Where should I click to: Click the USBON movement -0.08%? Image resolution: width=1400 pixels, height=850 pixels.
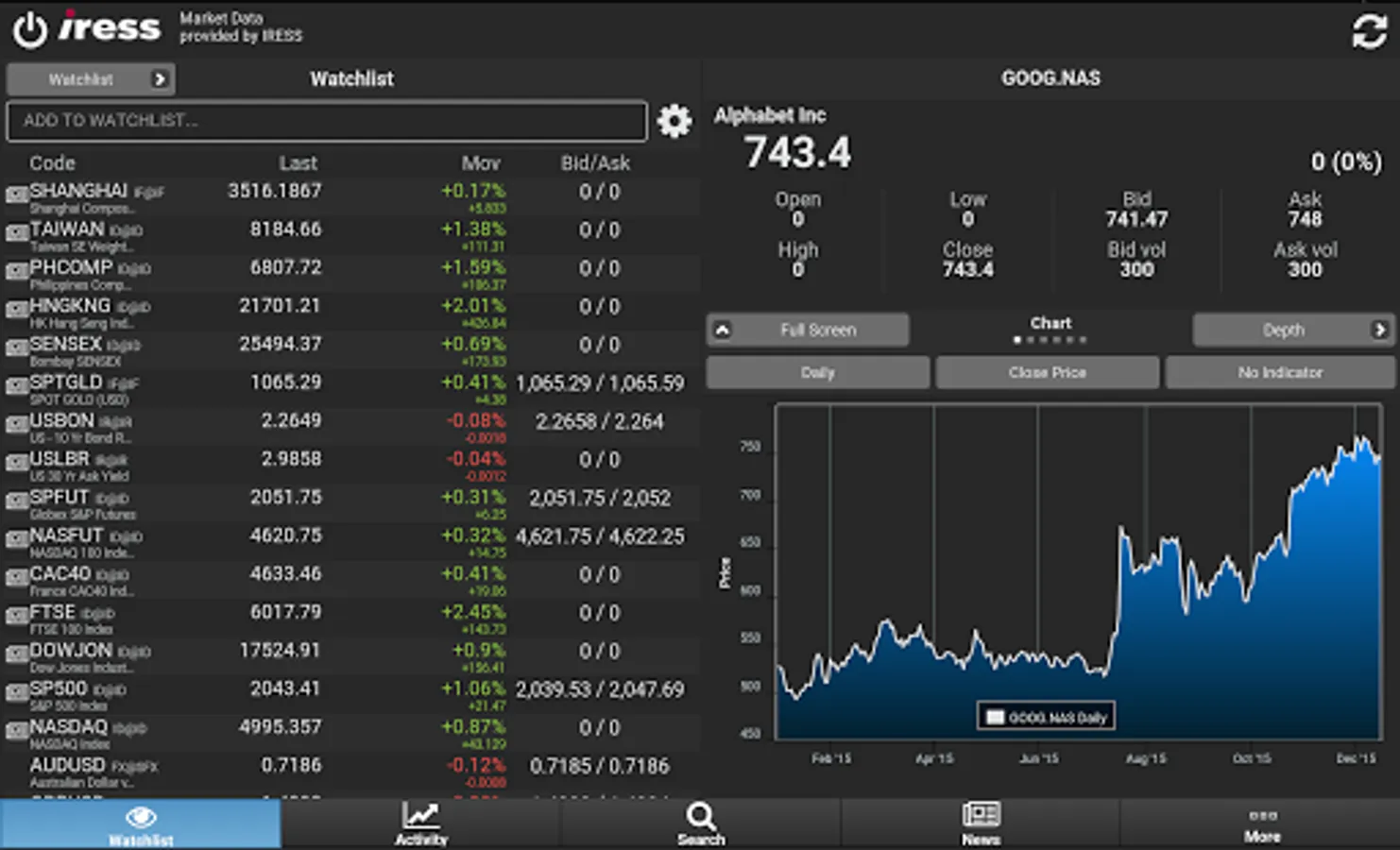(476, 420)
